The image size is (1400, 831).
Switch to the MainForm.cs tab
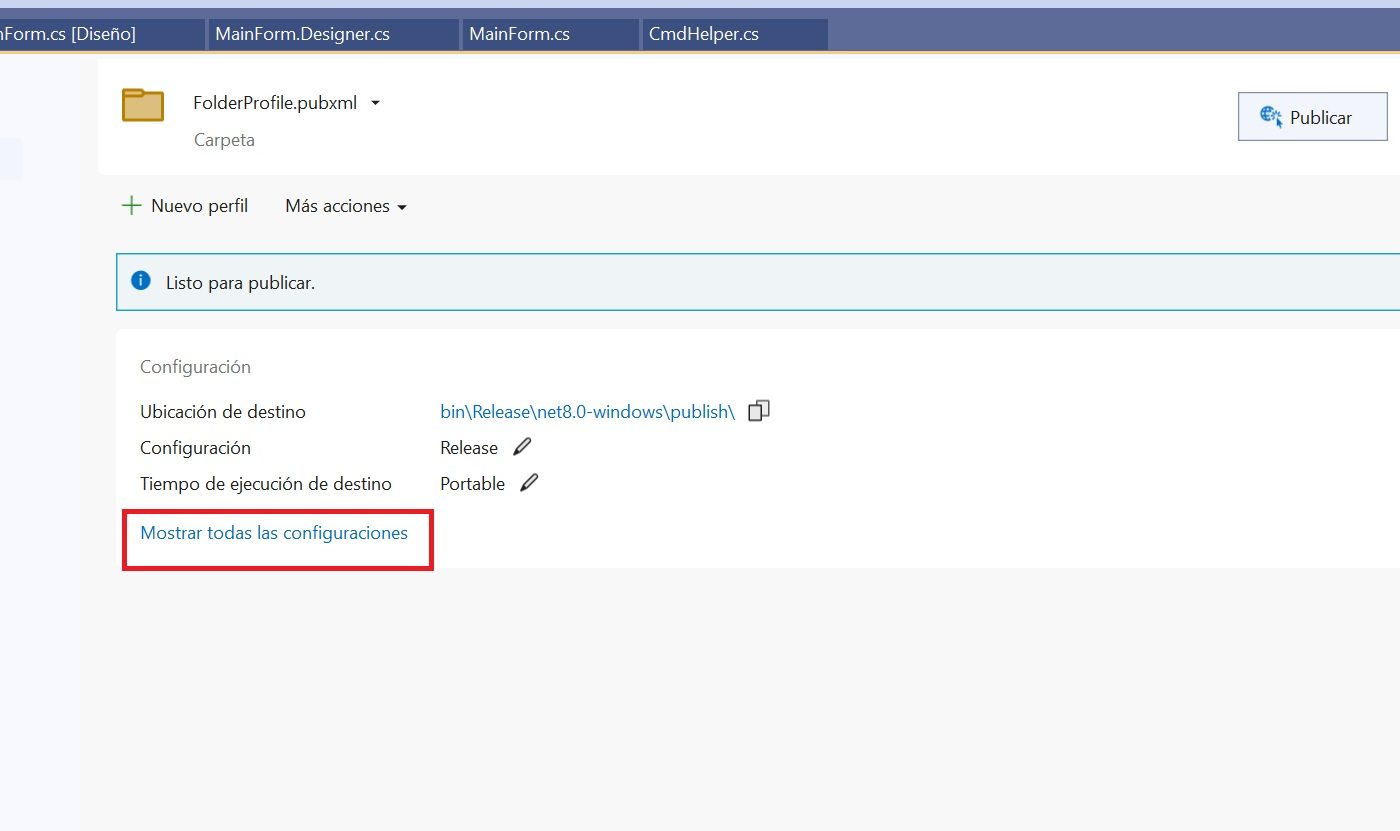pos(519,34)
